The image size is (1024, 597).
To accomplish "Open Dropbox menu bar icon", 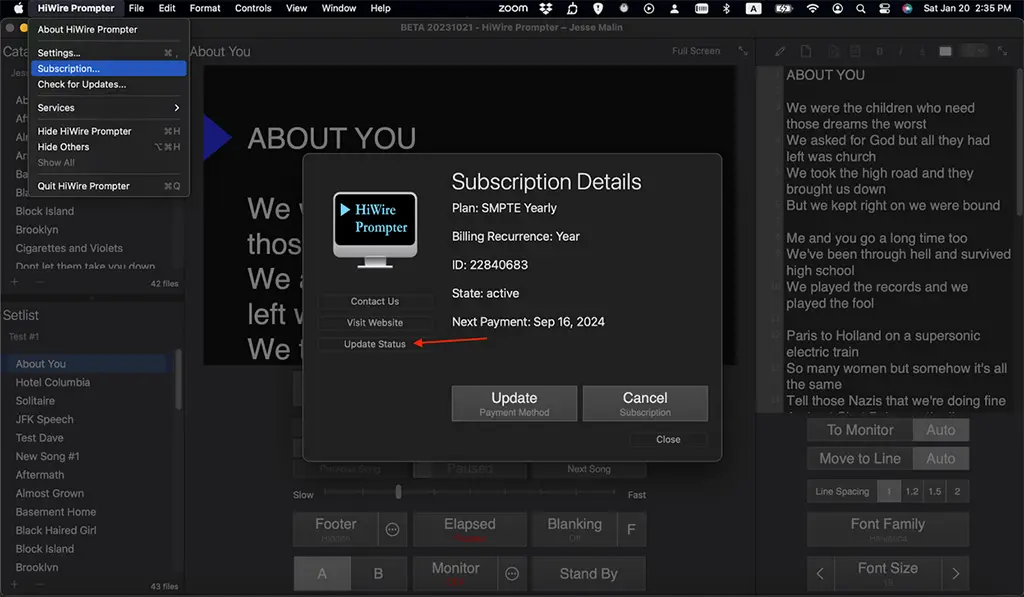I will 545,8.
